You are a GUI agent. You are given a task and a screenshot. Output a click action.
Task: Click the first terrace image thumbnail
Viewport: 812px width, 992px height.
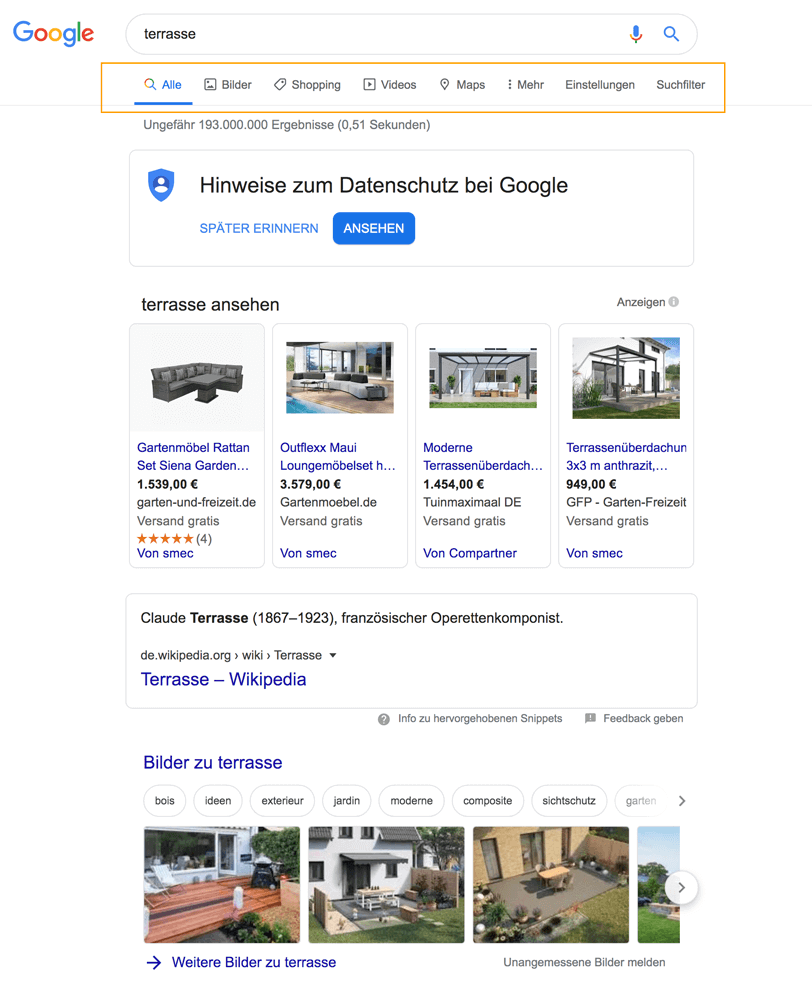220,885
